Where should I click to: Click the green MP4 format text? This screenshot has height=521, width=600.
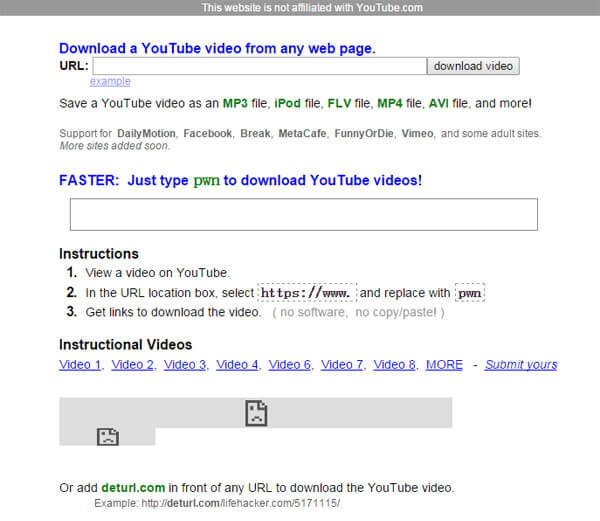point(390,103)
